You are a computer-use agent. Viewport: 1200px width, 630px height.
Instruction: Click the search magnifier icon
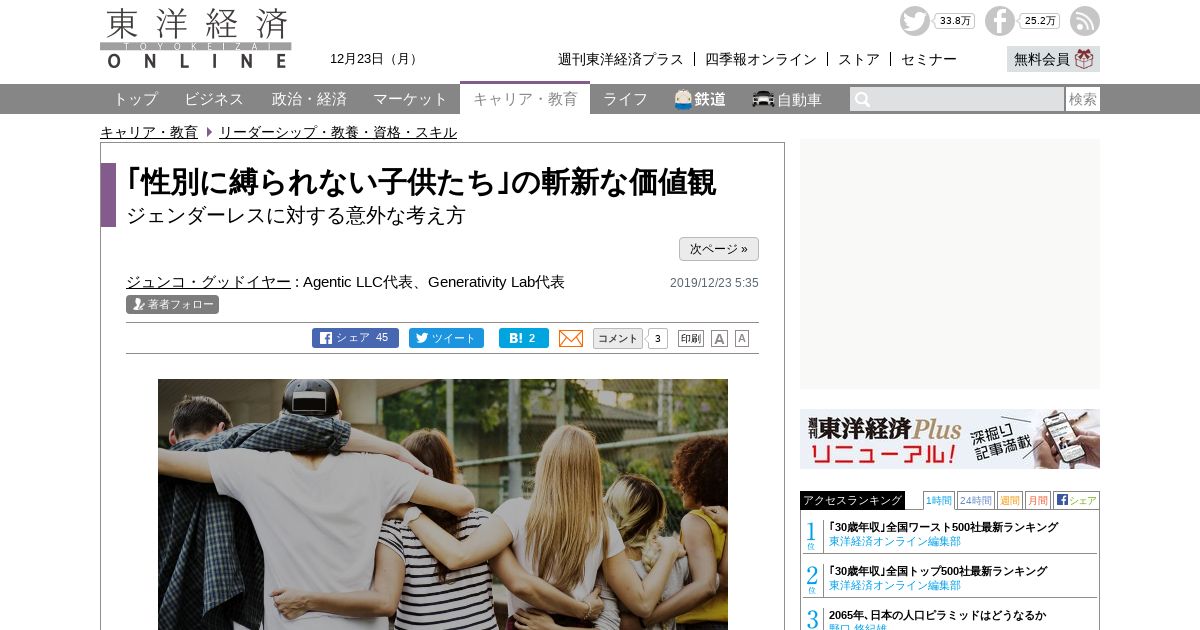pos(862,99)
